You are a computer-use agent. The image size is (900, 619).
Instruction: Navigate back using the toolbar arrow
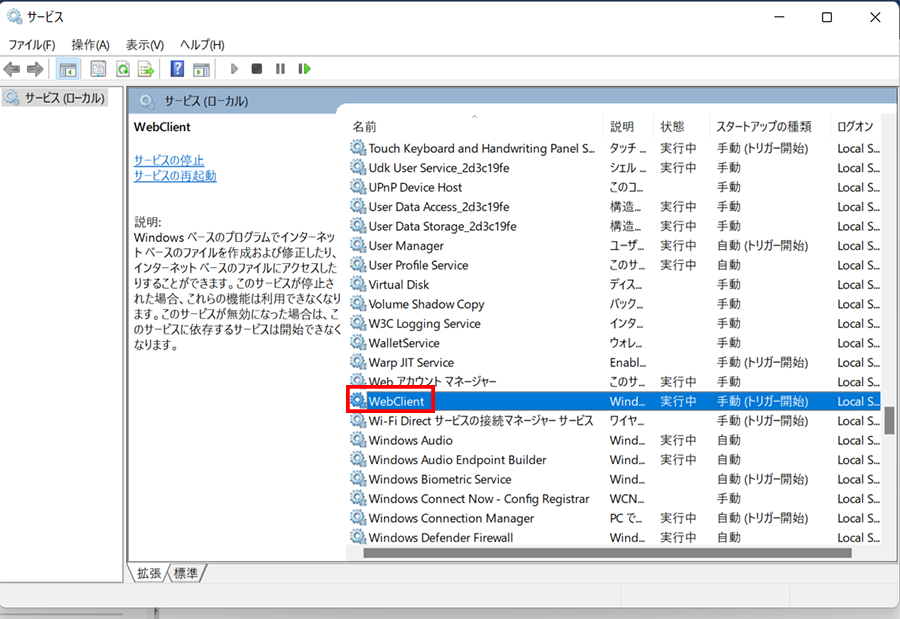[x=11, y=68]
